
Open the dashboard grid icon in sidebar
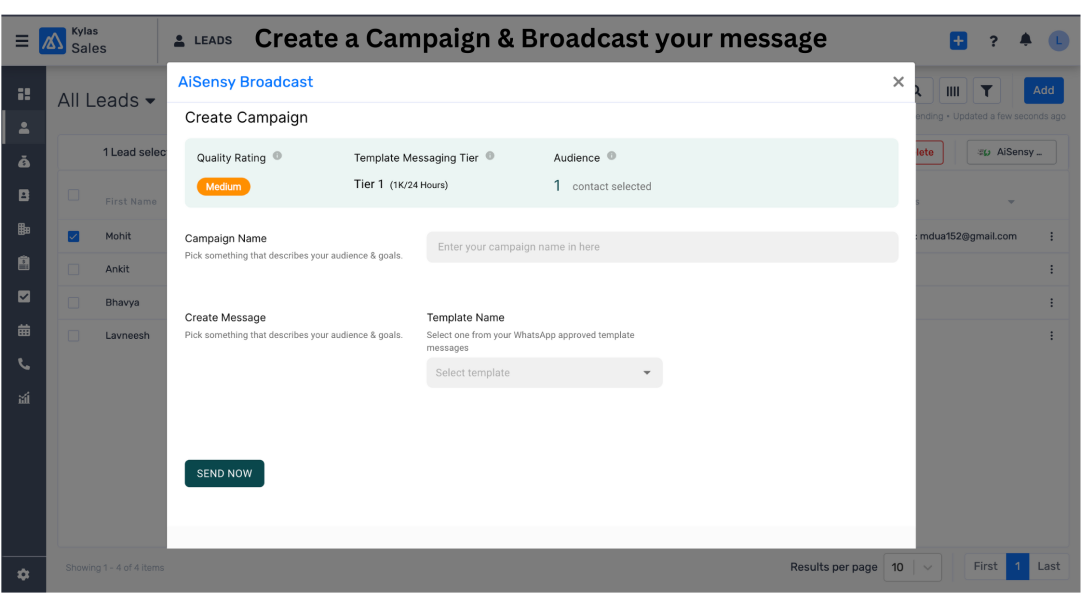coord(24,94)
